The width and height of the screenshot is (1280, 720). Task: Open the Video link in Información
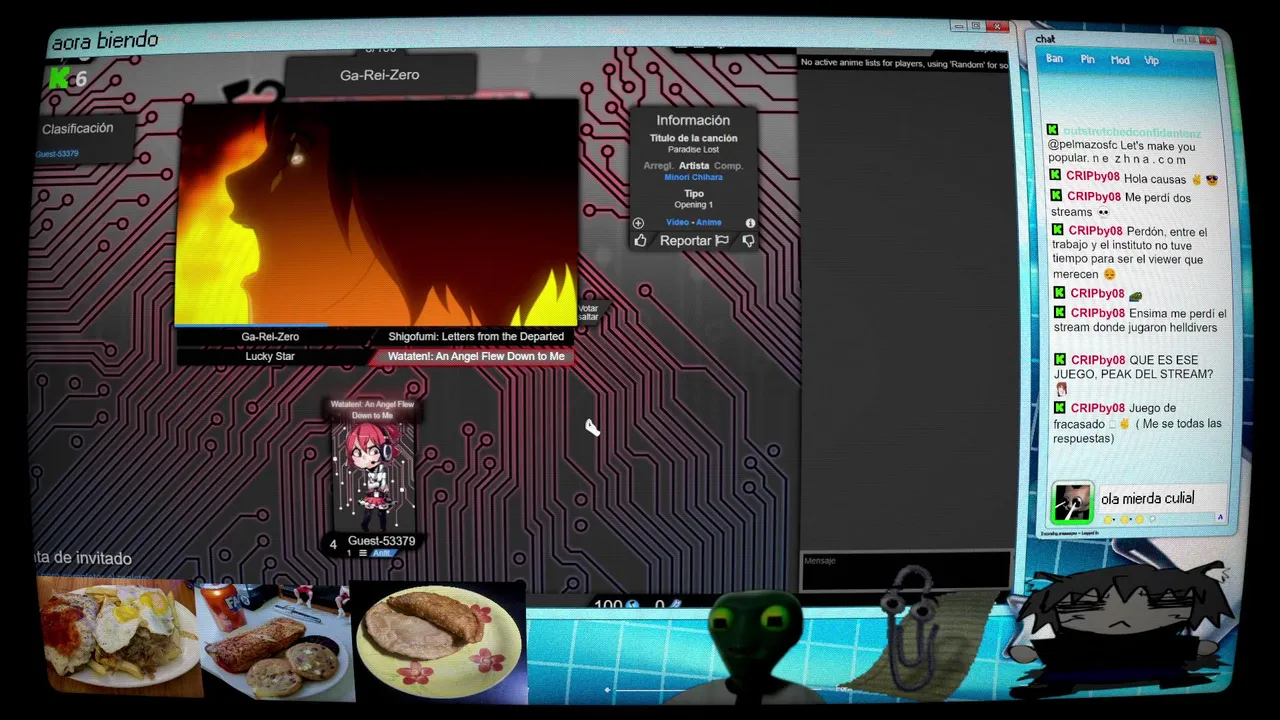[677, 222]
